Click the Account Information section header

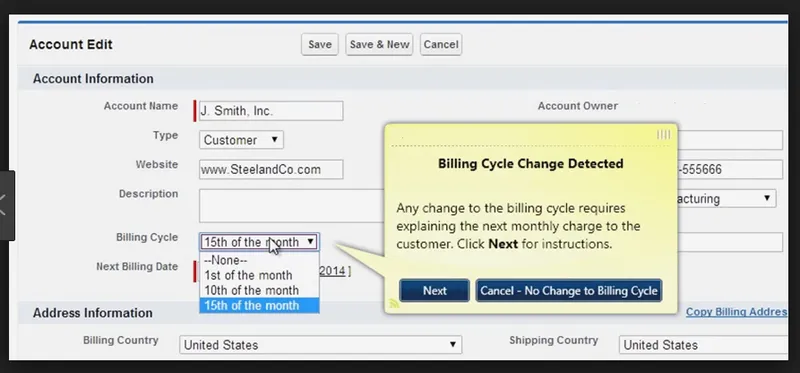point(93,79)
